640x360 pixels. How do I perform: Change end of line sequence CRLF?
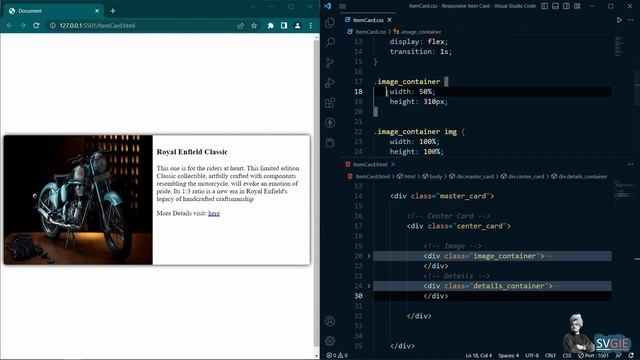(x=550, y=356)
